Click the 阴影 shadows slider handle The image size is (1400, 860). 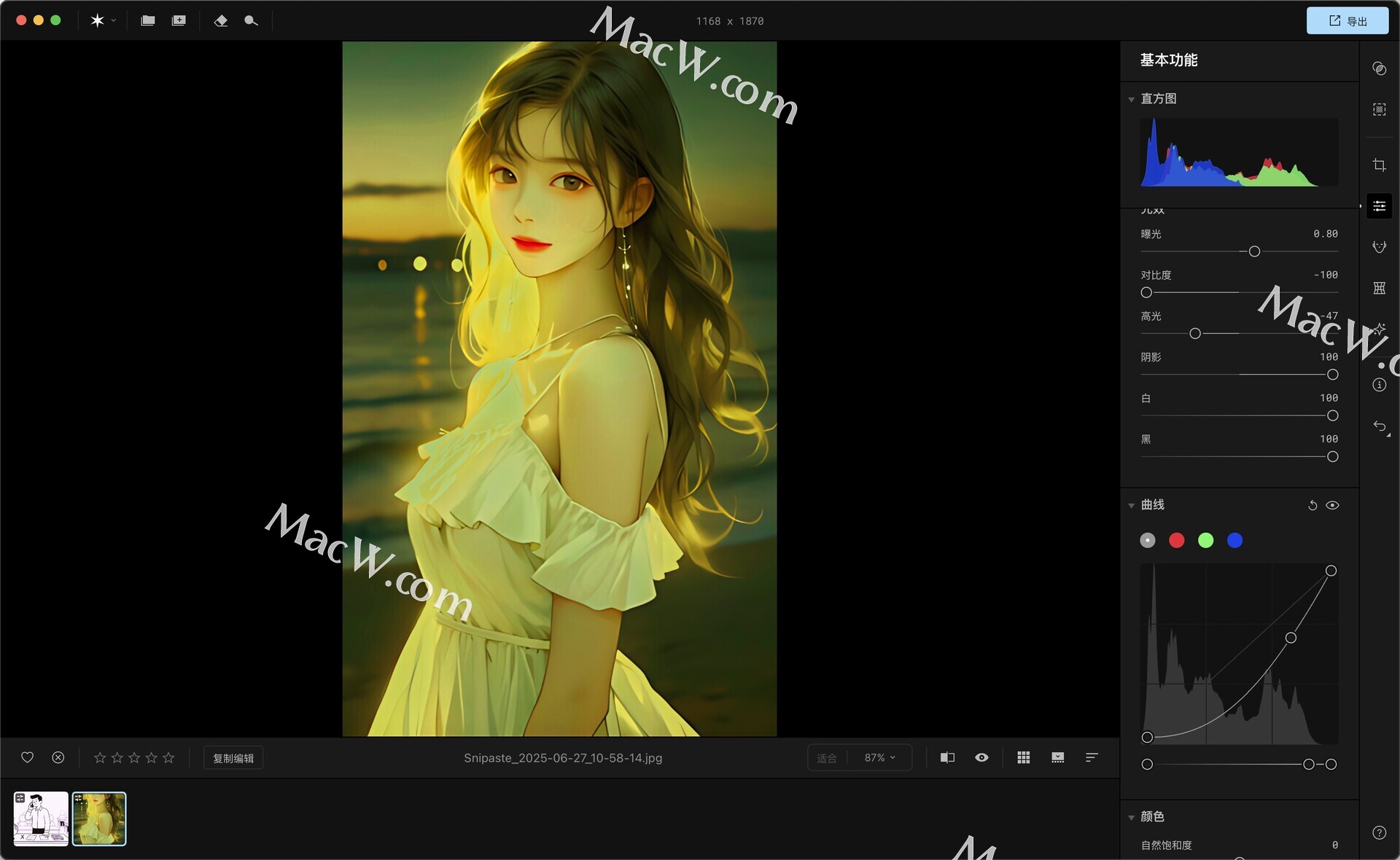pyautogui.click(x=1332, y=375)
